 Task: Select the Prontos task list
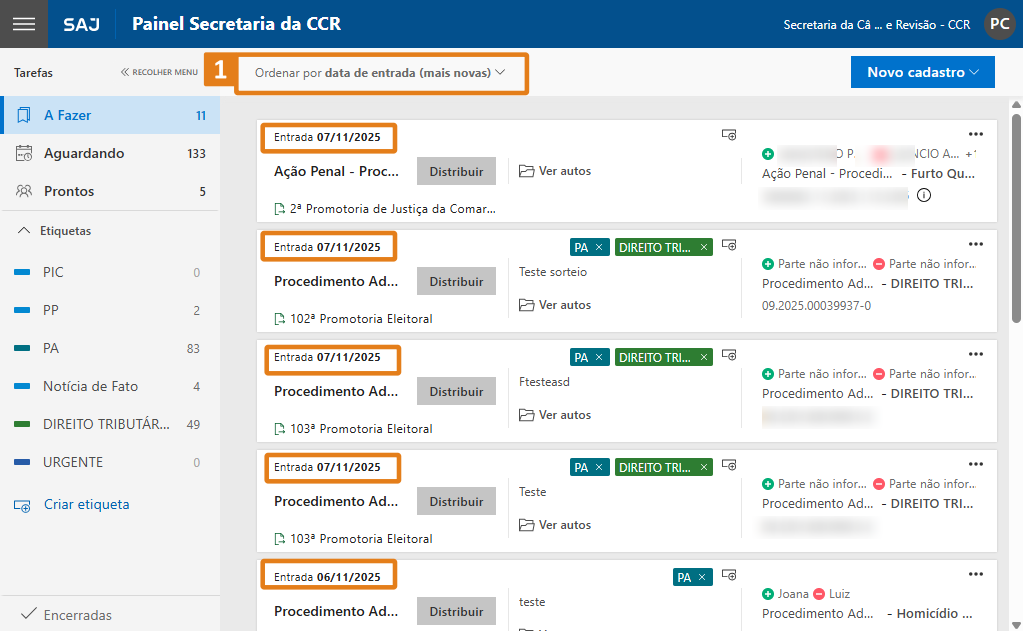(x=69, y=191)
